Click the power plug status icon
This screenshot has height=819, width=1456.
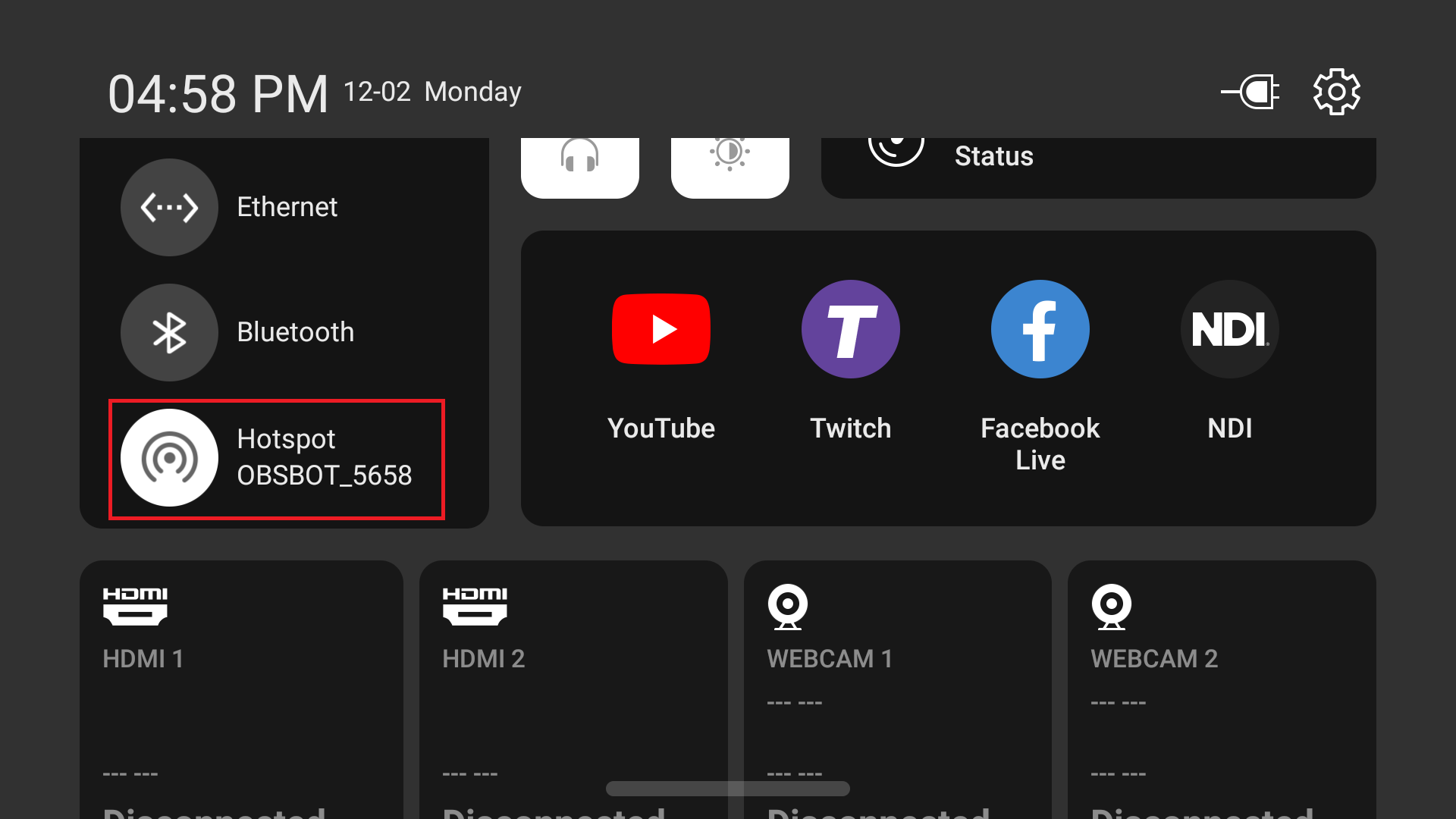coord(1250,93)
